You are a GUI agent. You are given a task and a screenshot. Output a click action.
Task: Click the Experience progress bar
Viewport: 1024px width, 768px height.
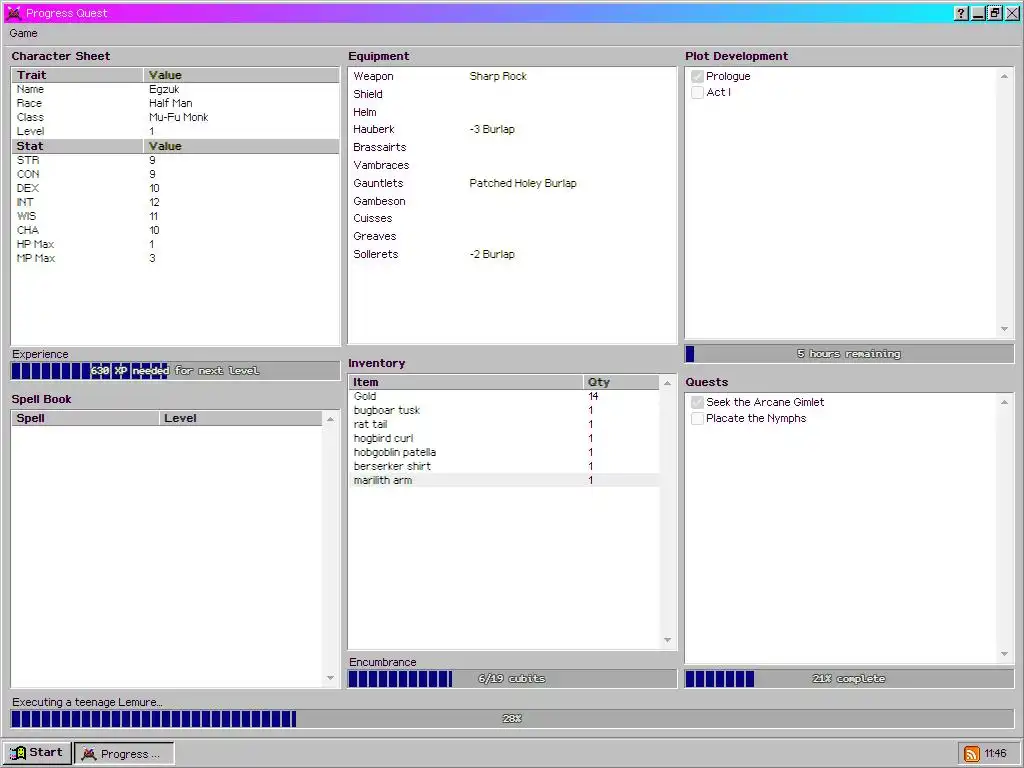coord(175,371)
